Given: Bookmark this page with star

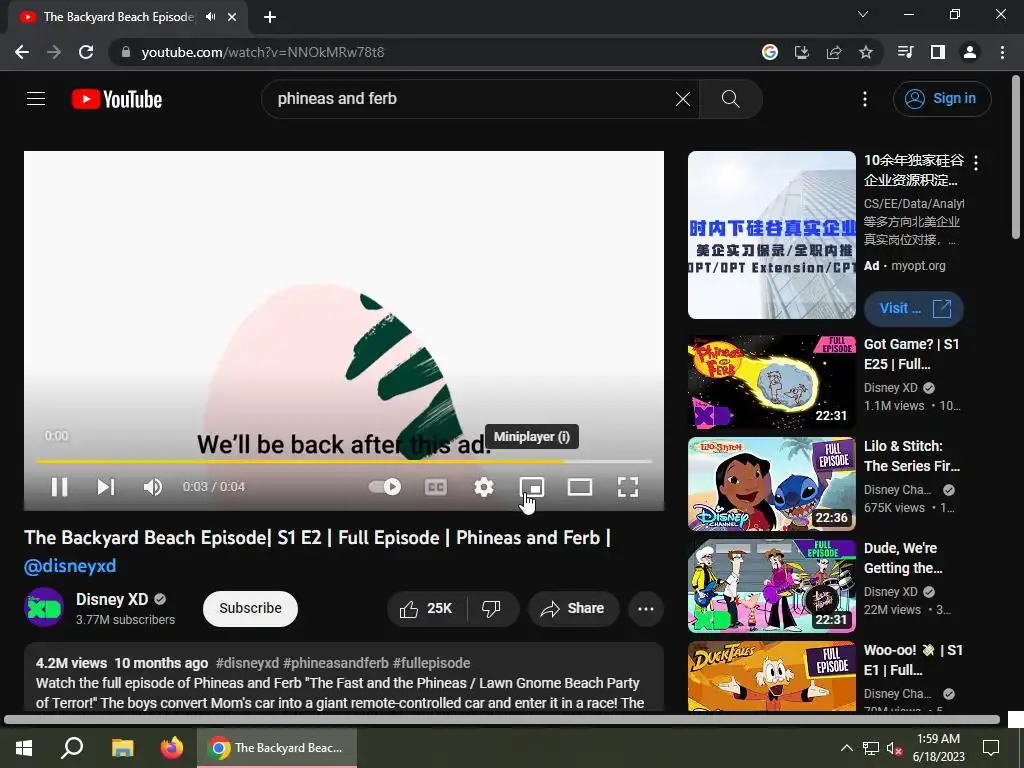Looking at the screenshot, I should coord(866,52).
